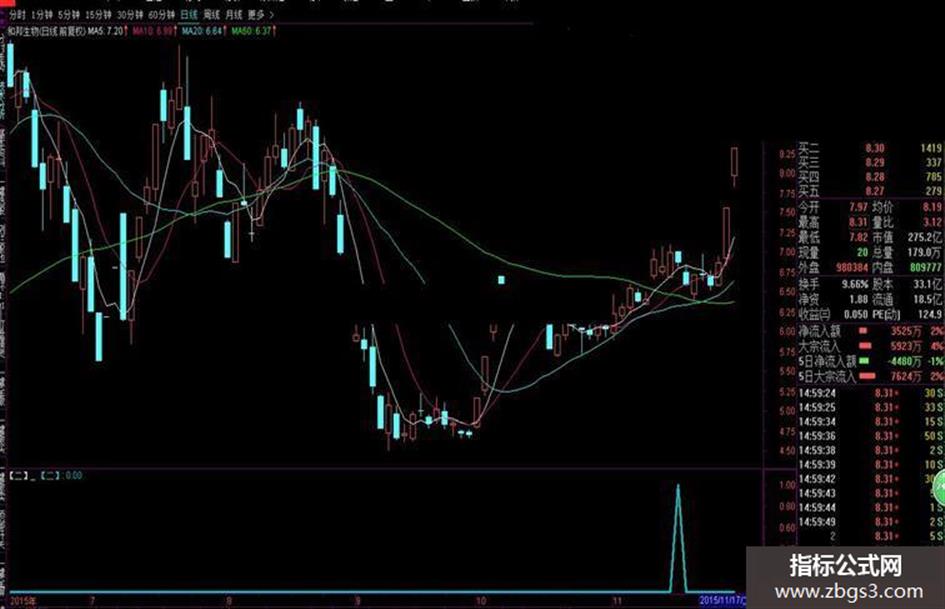This screenshot has height=609, width=945.
Task: Click the PE(动) value 124.9
Action: pyautogui.click(x=930, y=314)
